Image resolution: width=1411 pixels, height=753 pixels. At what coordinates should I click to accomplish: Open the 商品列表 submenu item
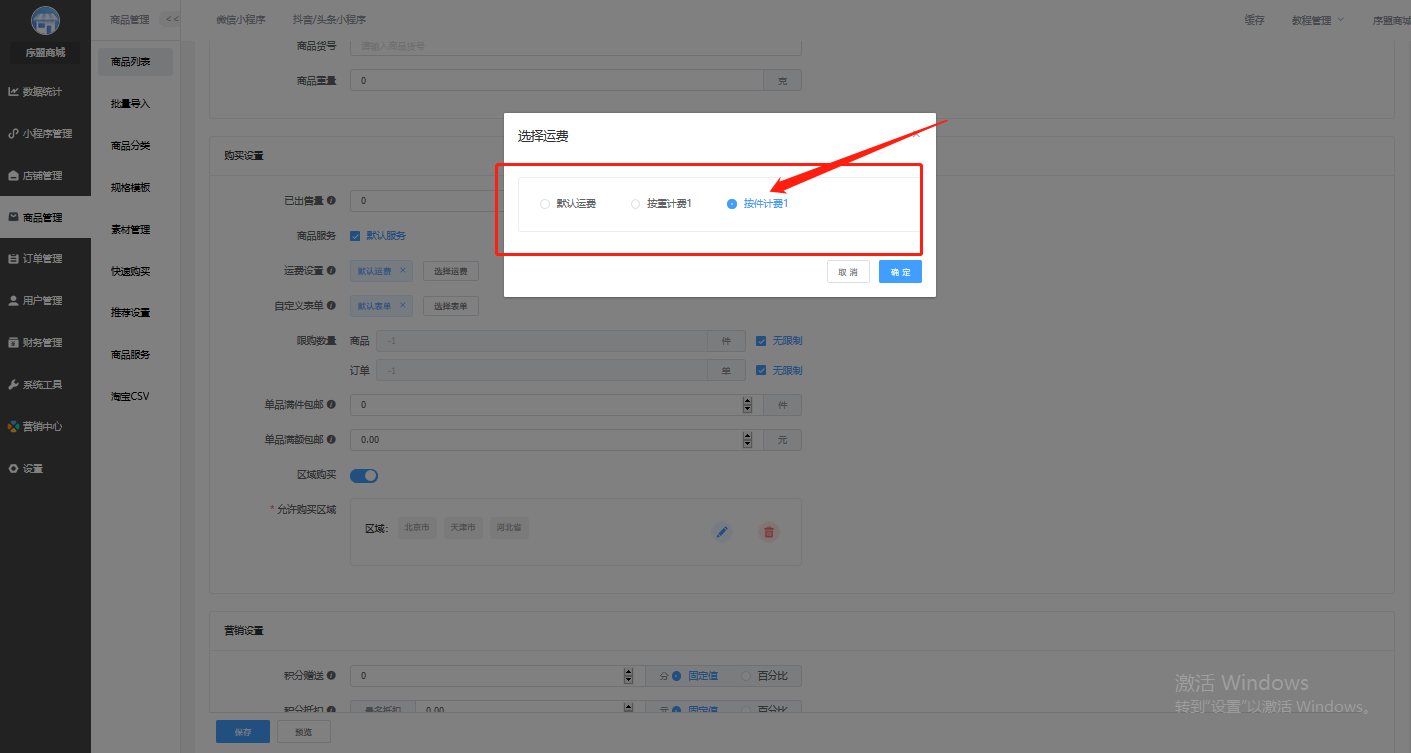135,62
